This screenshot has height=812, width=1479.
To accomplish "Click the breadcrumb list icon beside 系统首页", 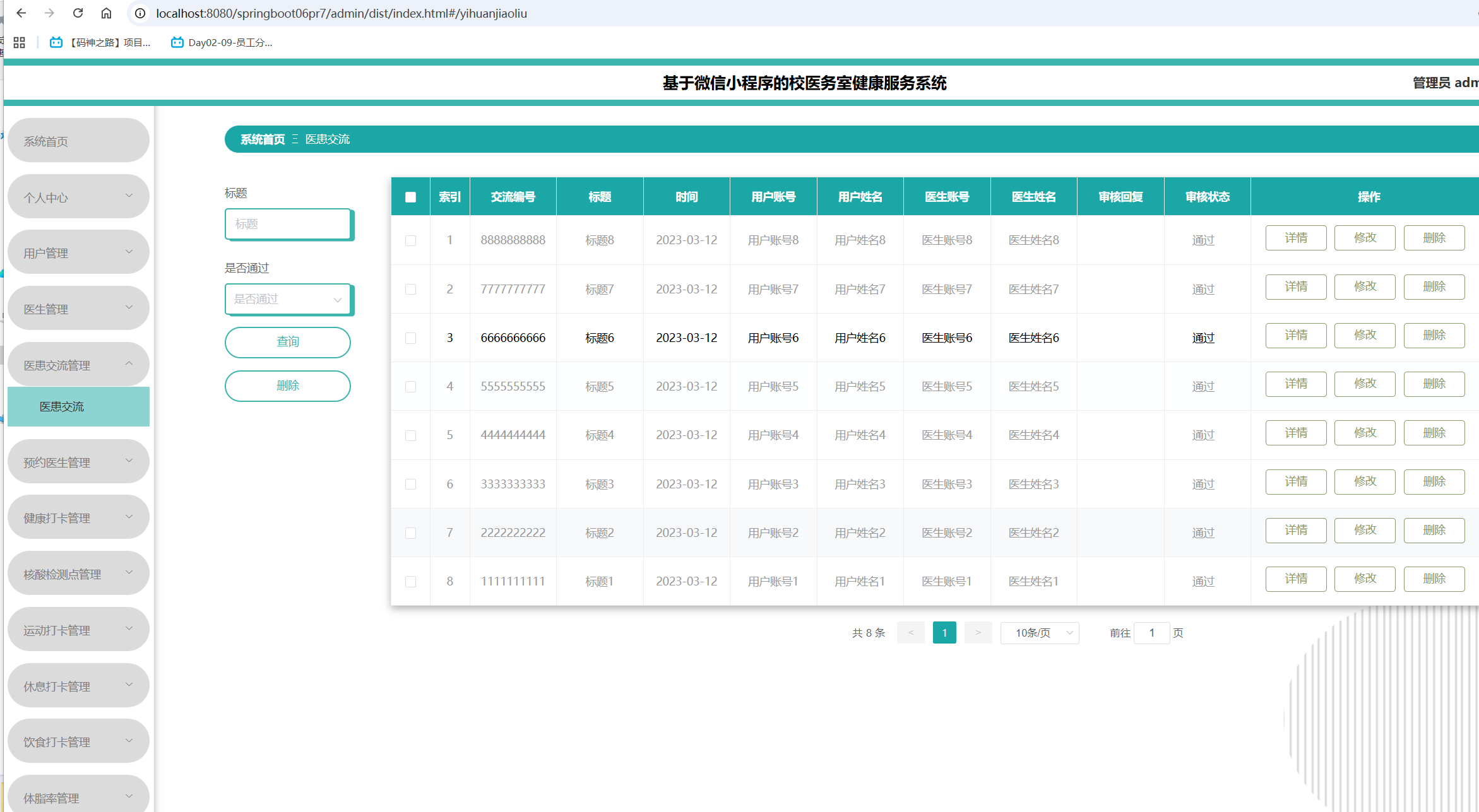I will coord(294,139).
